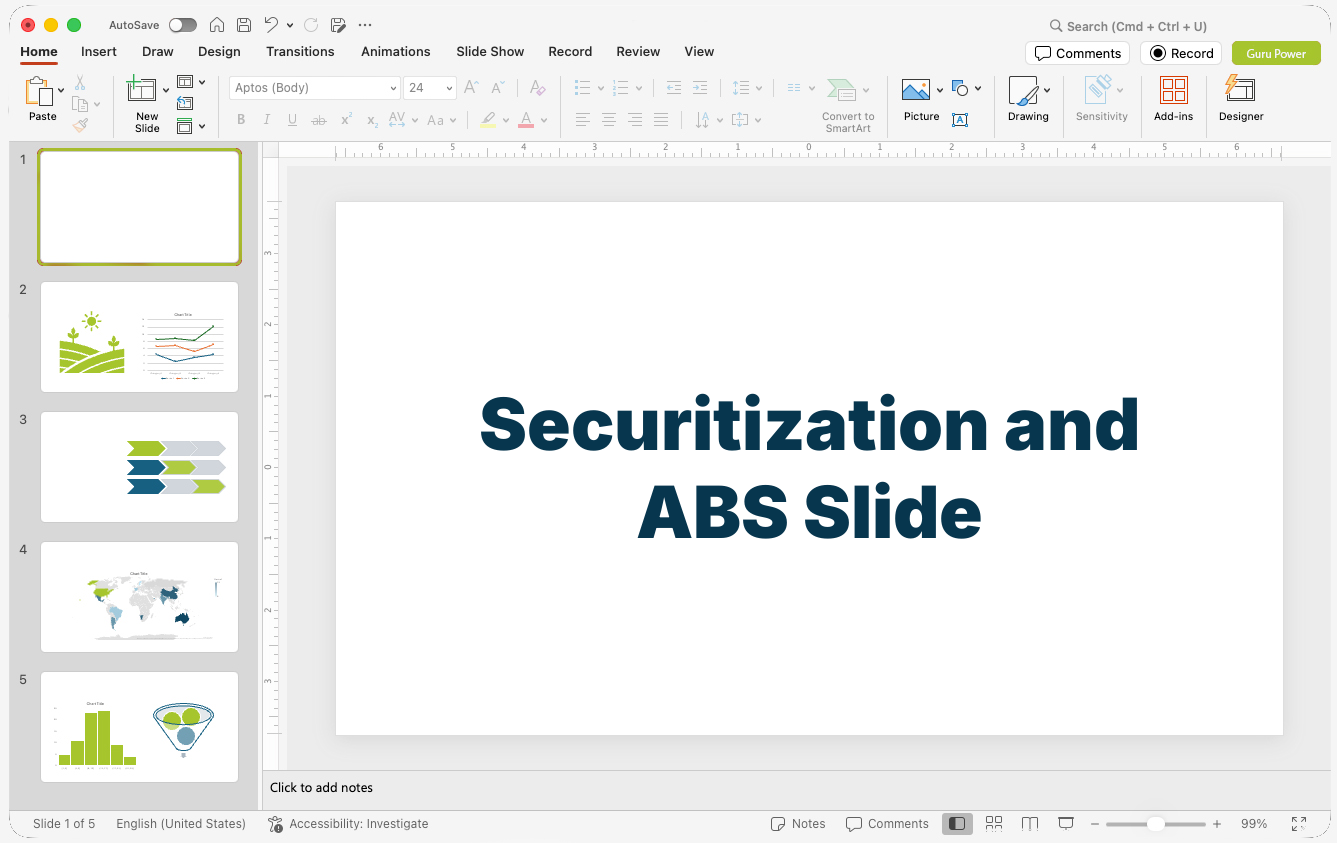Toggle Strikethrough formatting
The width and height of the screenshot is (1337, 843).
(x=319, y=120)
